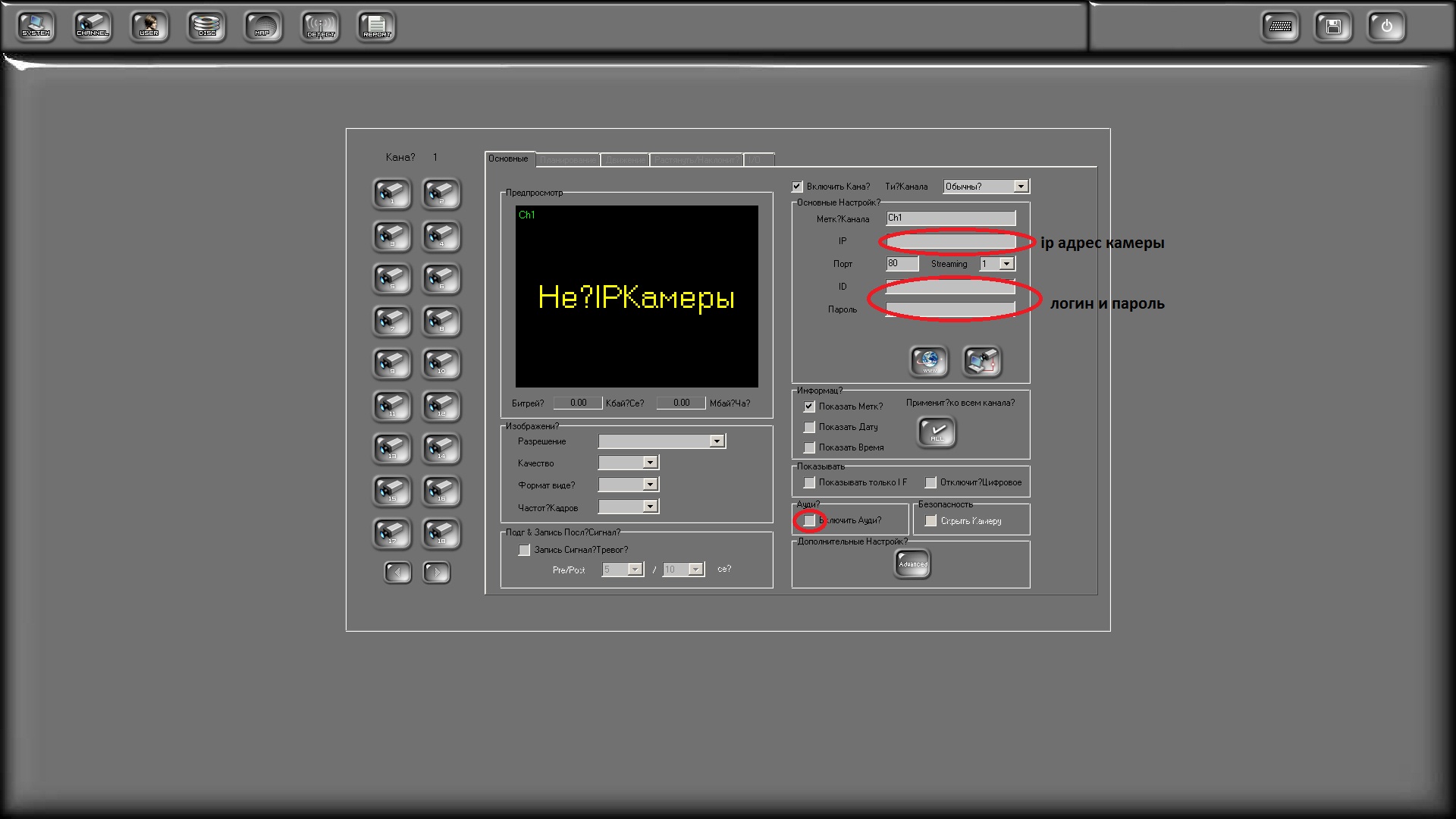1456x819 pixels.
Task: Enable Включить Аудио checkbox
Action: click(810, 520)
